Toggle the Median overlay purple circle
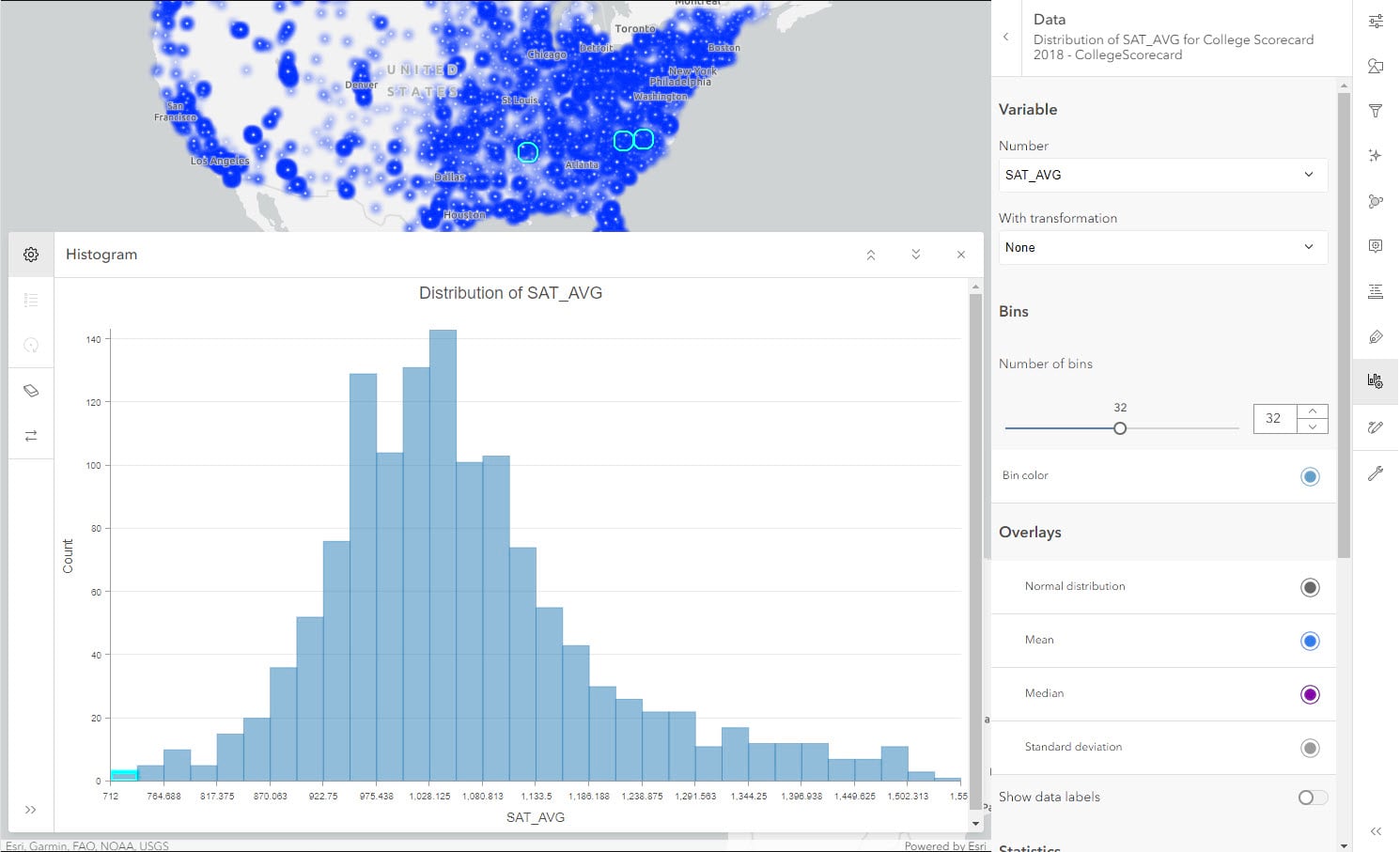This screenshot has height=852, width=1400. pyautogui.click(x=1310, y=695)
